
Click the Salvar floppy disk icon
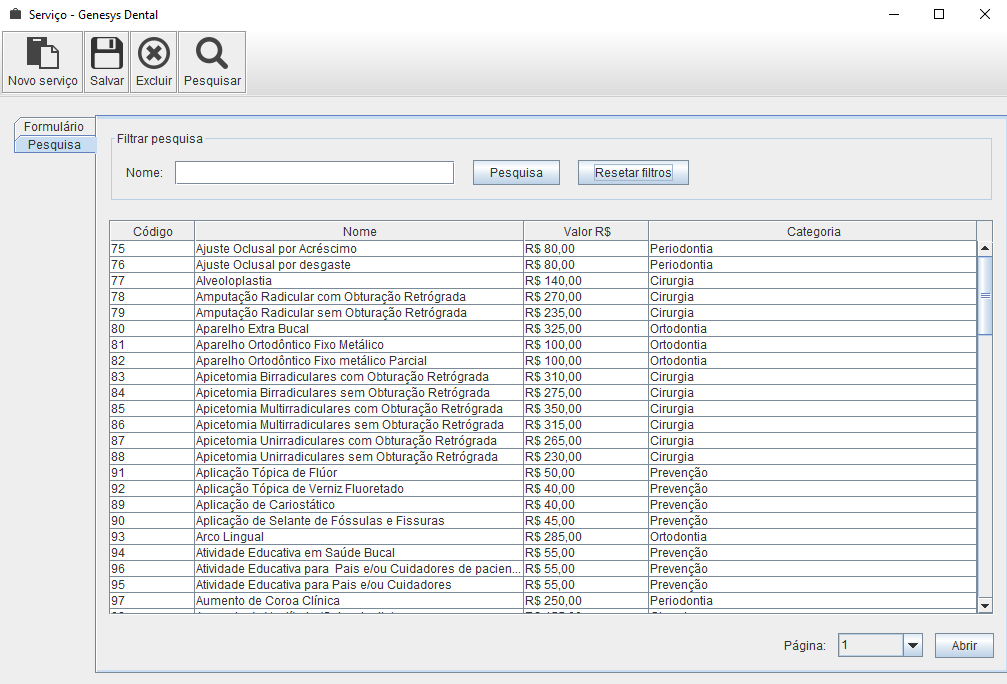pyautogui.click(x=107, y=54)
